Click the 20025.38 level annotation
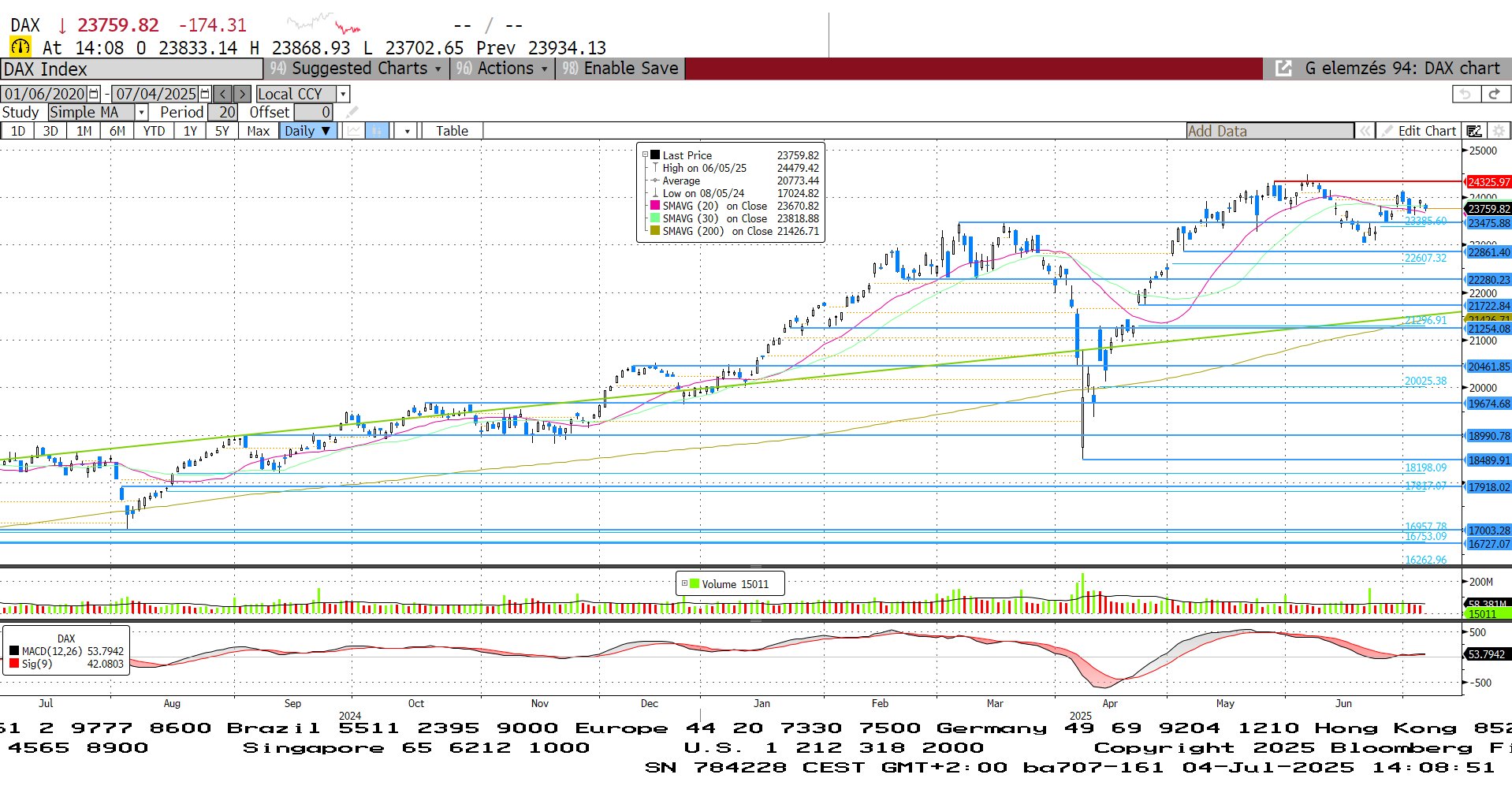1512x808 pixels. (x=1425, y=381)
